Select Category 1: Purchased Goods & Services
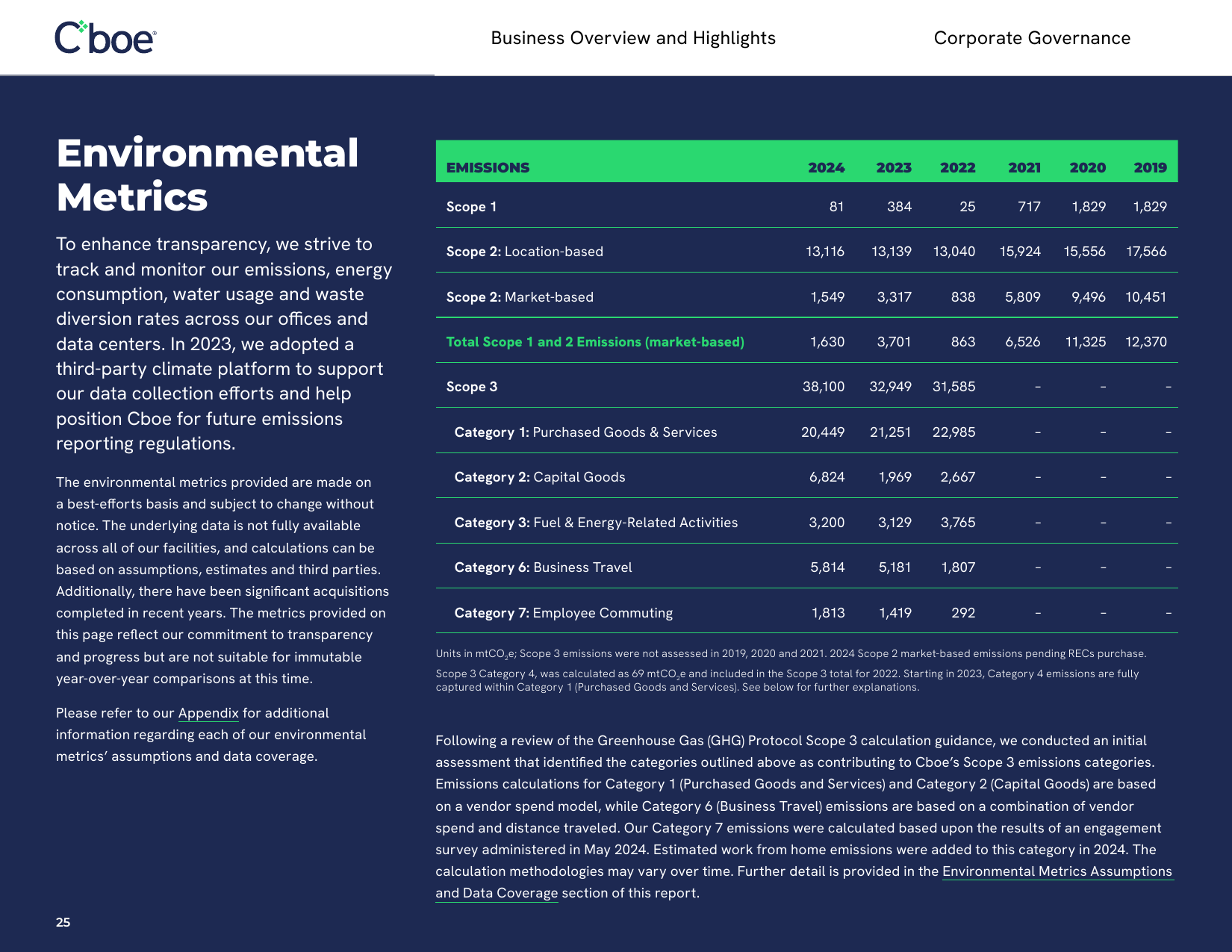 tap(585, 432)
